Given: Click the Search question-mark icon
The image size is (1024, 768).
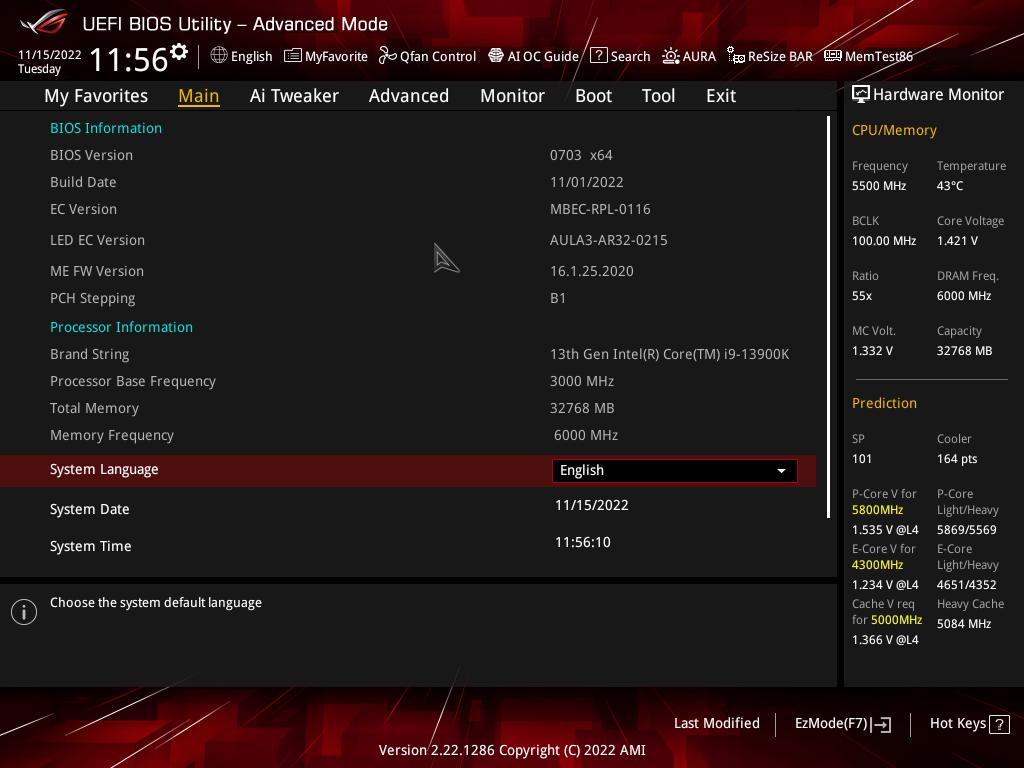Looking at the screenshot, I should [598, 56].
